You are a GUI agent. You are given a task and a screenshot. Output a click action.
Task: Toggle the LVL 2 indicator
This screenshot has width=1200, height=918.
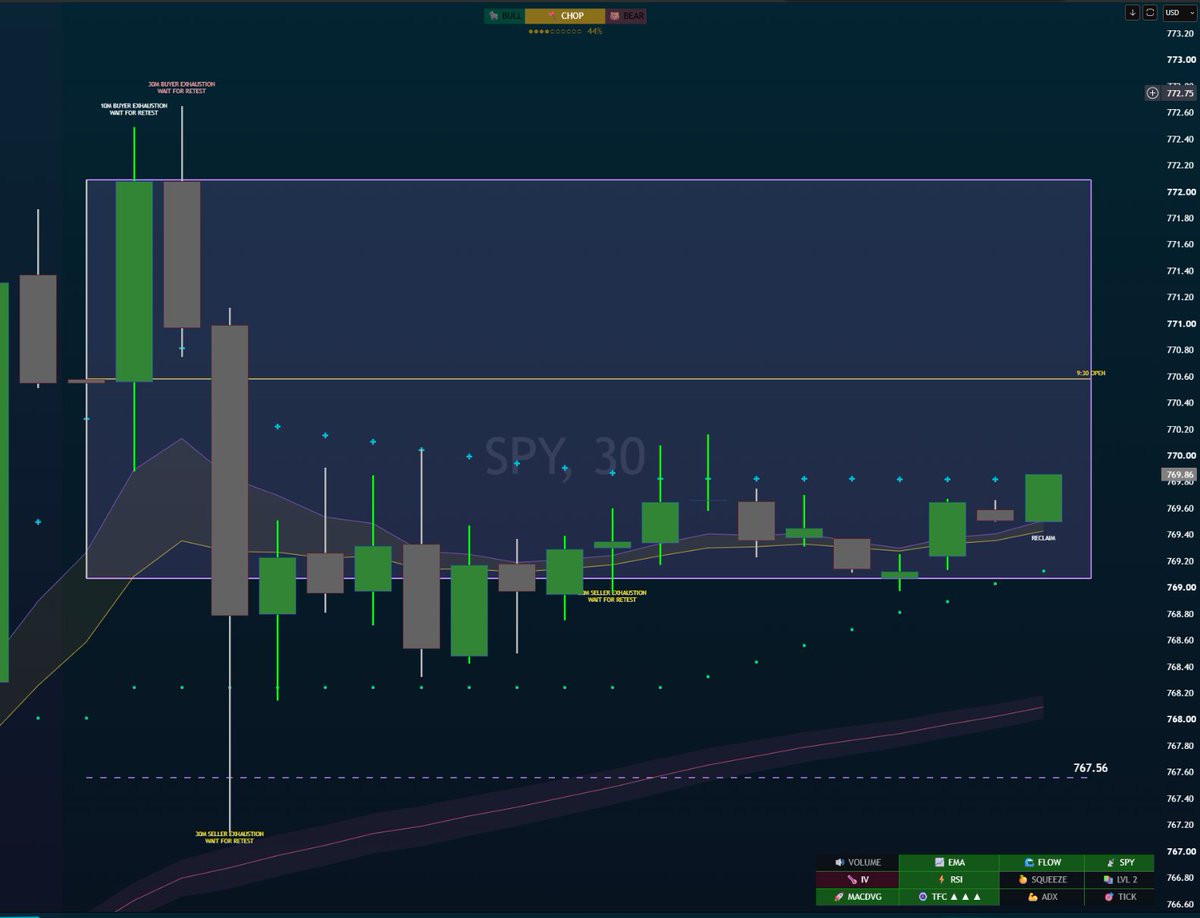coord(1119,880)
